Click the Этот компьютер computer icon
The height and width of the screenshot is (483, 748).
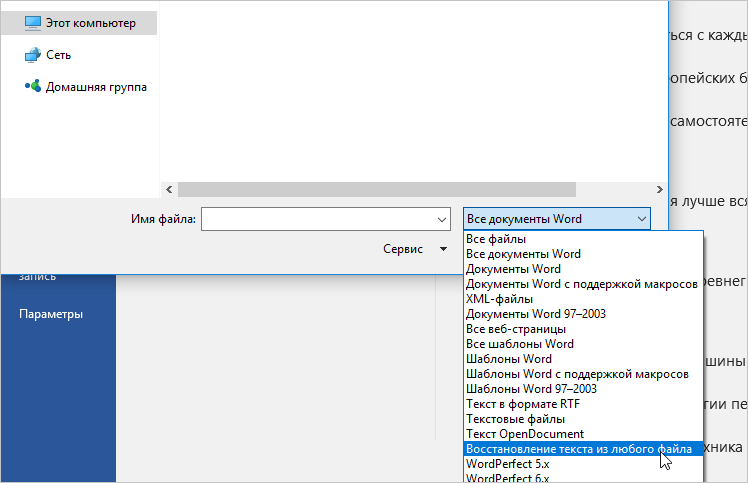pyautogui.click(x=33, y=22)
